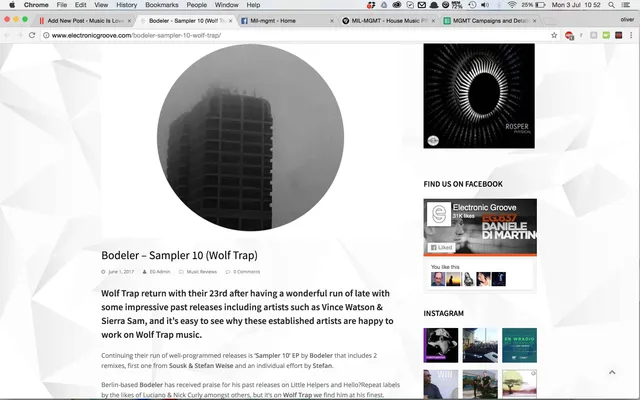Open the Bookmarks menu
640x400 pixels.
pos(162,5)
